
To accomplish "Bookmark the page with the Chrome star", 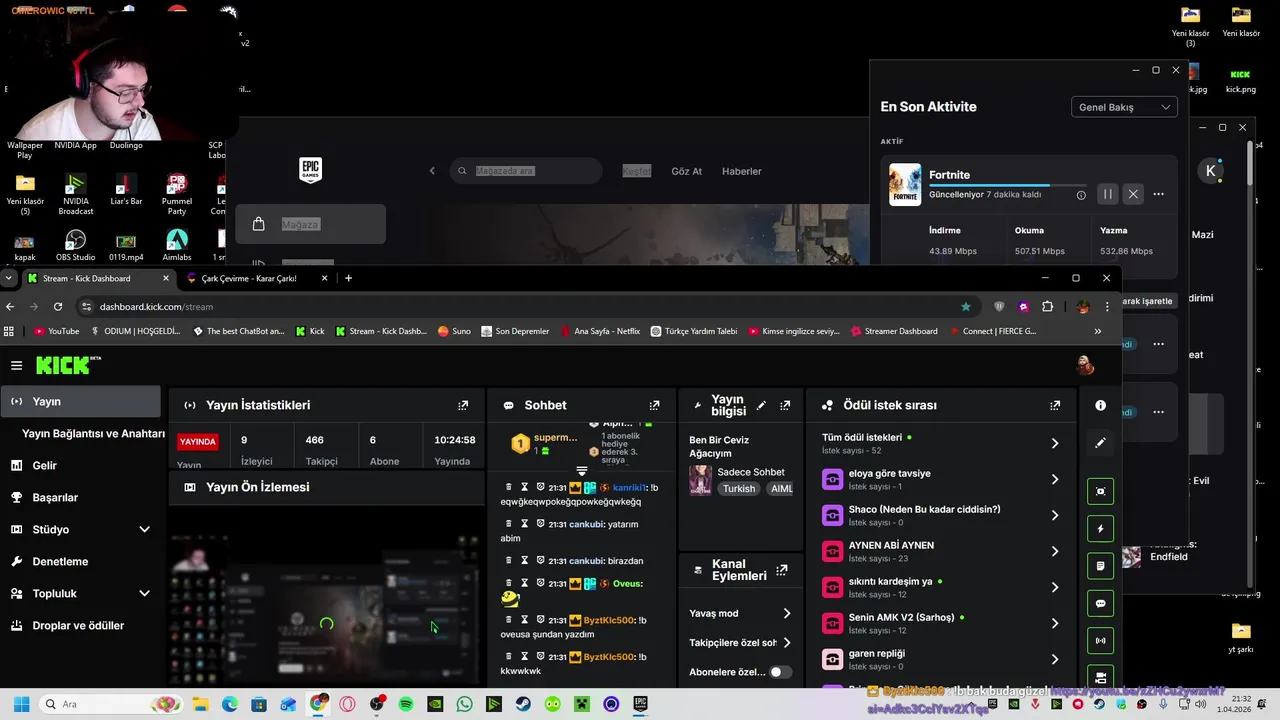I will coord(965,306).
